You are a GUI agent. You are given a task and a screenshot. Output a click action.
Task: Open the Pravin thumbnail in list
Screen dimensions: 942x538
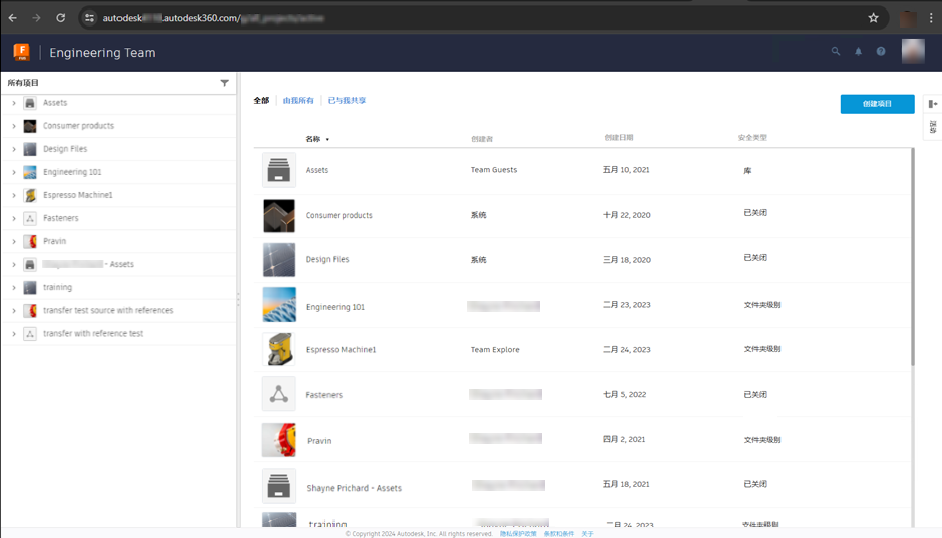[279, 440]
